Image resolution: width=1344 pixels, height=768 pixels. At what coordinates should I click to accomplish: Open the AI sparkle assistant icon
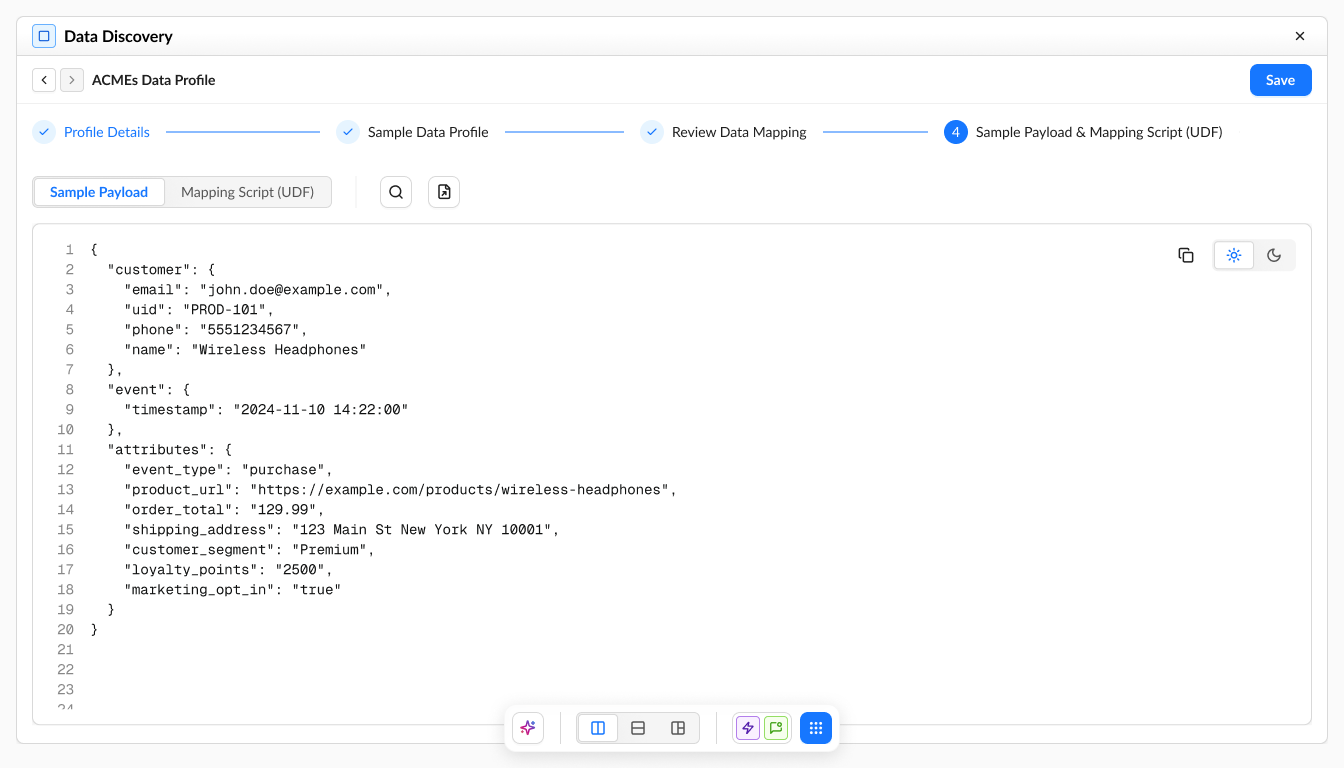coord(528,728)
